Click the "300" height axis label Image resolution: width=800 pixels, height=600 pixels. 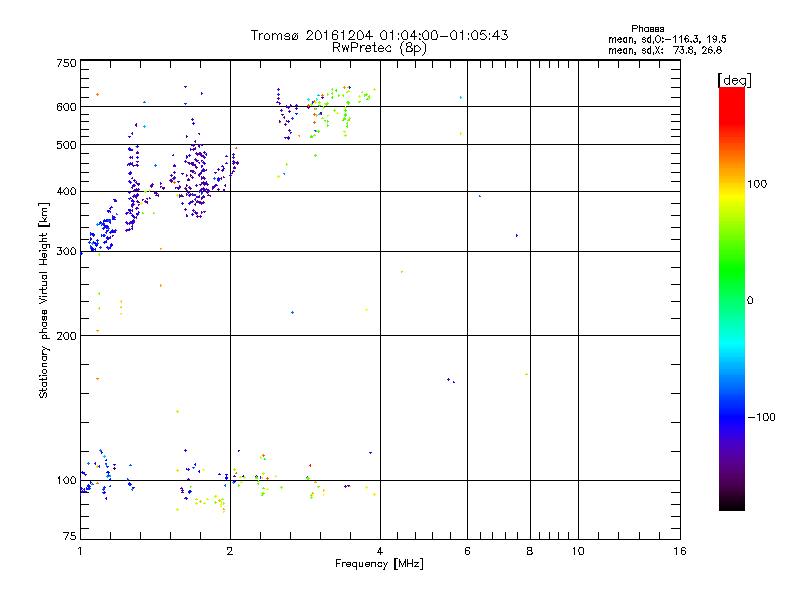[66, 251]
